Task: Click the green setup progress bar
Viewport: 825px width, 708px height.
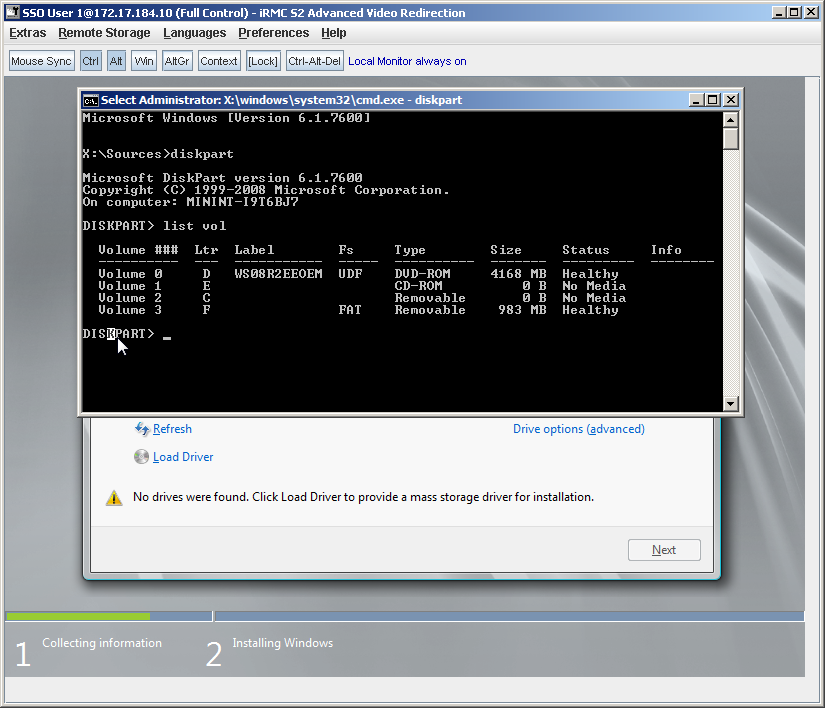Action: (x=78, y=616)
